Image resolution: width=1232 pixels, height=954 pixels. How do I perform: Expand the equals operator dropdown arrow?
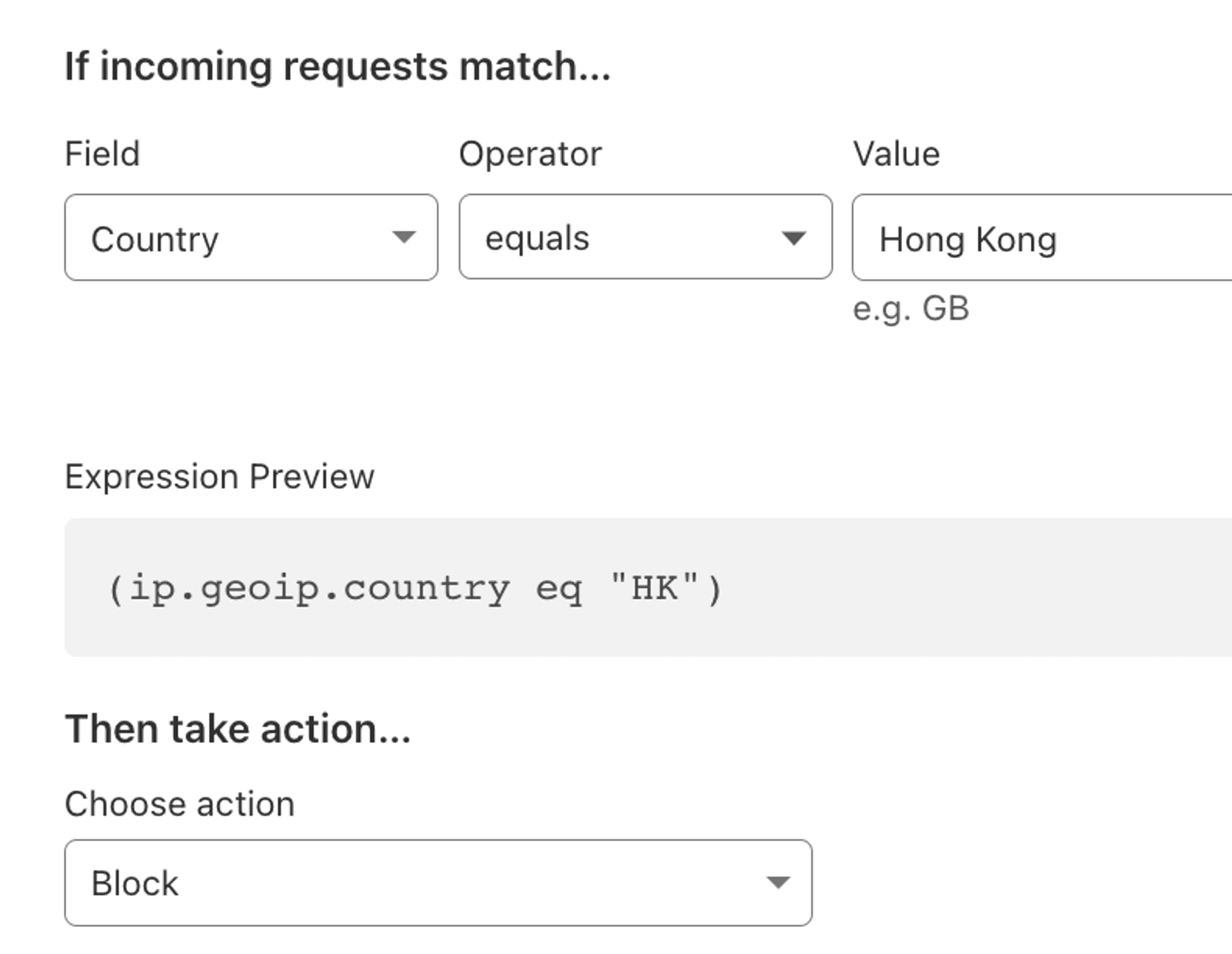(794, 238)
